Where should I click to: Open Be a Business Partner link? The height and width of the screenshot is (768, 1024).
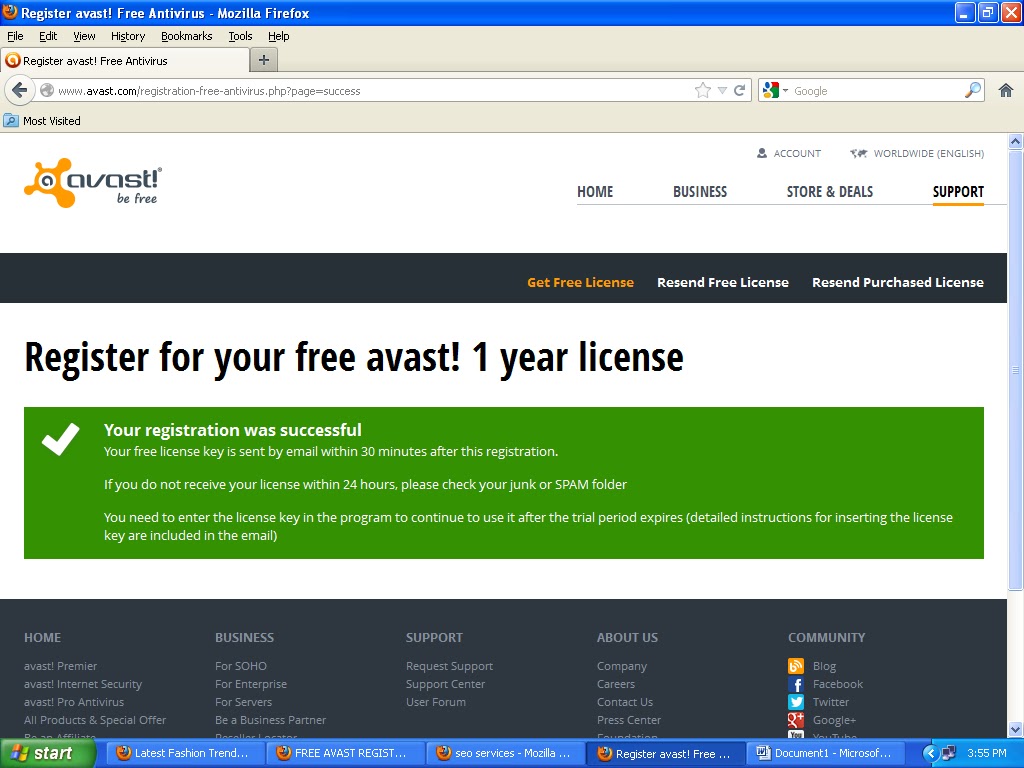pos(270,720)
